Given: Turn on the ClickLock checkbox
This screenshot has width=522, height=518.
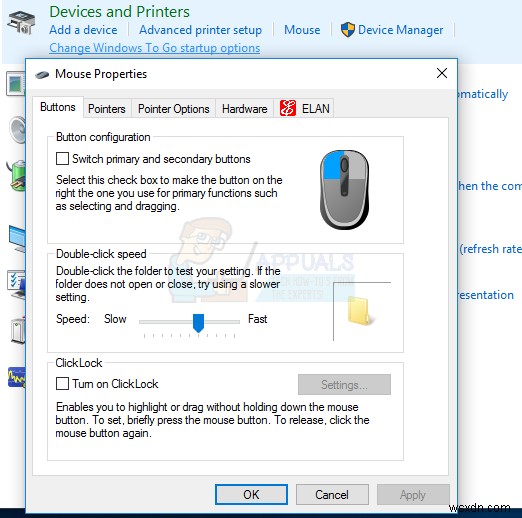Looking at the screenshot, I should pyautogui.click(x=62, y=384).
